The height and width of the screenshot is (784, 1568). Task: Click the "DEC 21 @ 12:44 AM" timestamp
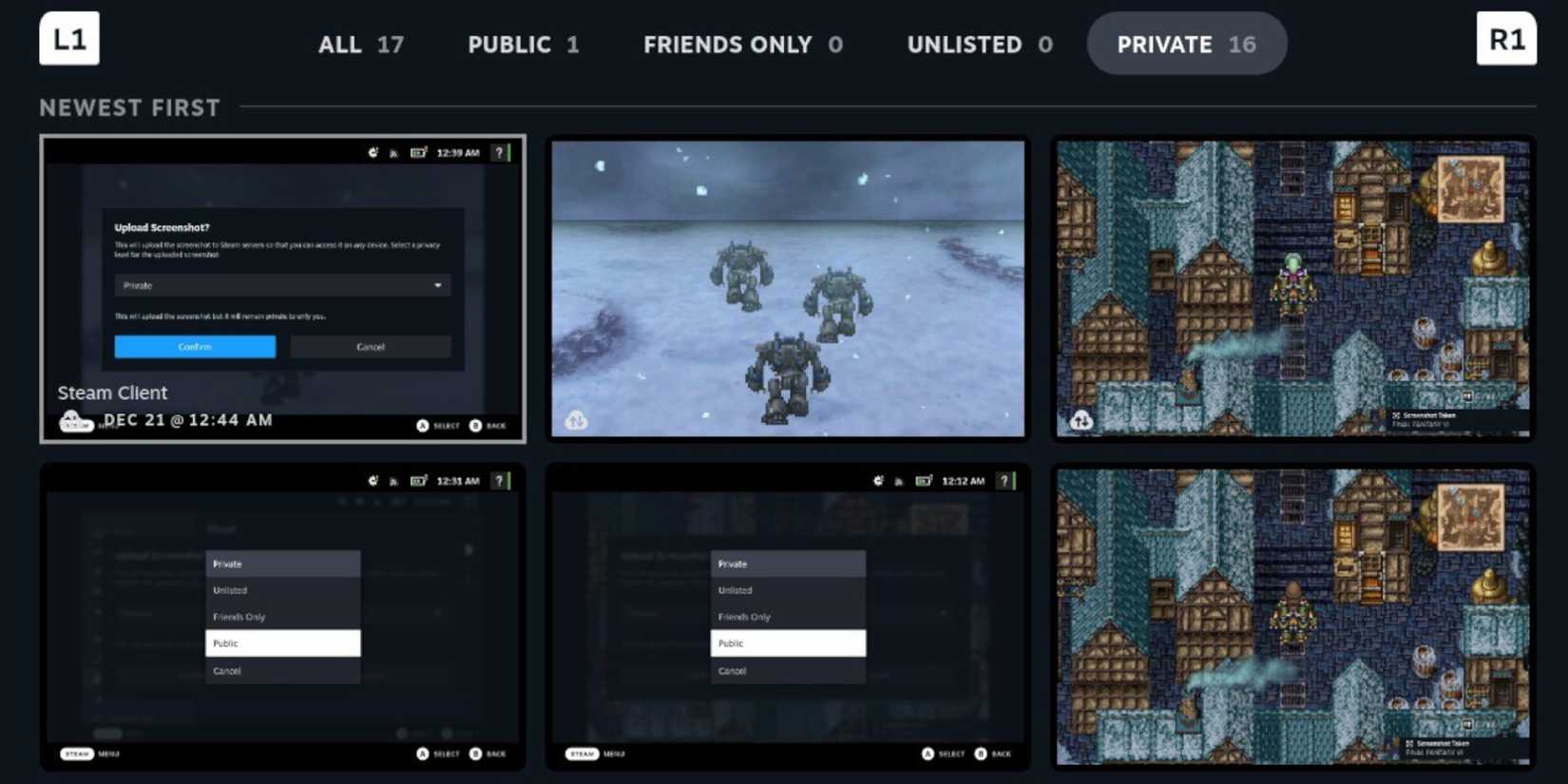click(x=188, y=420)
